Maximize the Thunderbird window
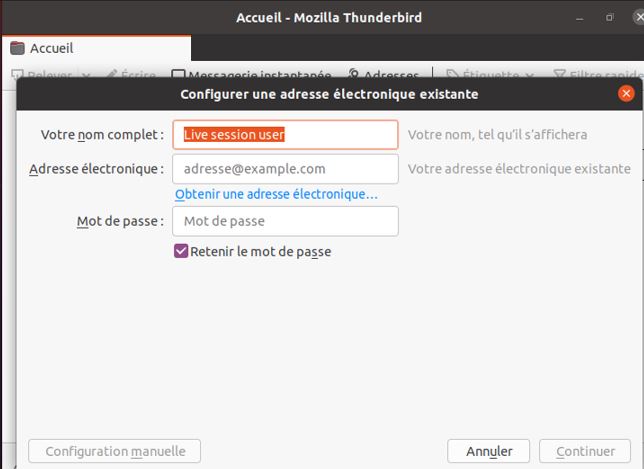The width and height of the screenshot is (644, 469). coord(609,17)
